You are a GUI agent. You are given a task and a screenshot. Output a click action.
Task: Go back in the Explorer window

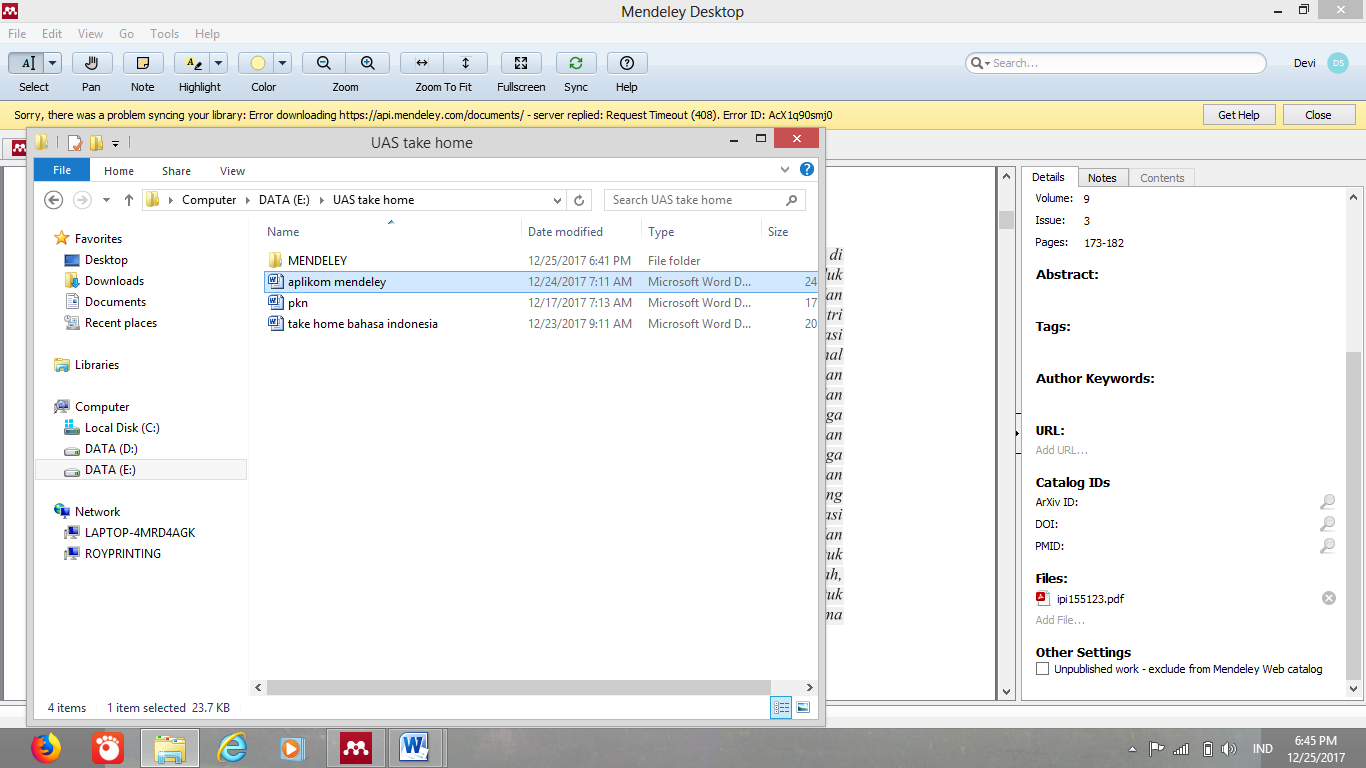click(54, 200)
